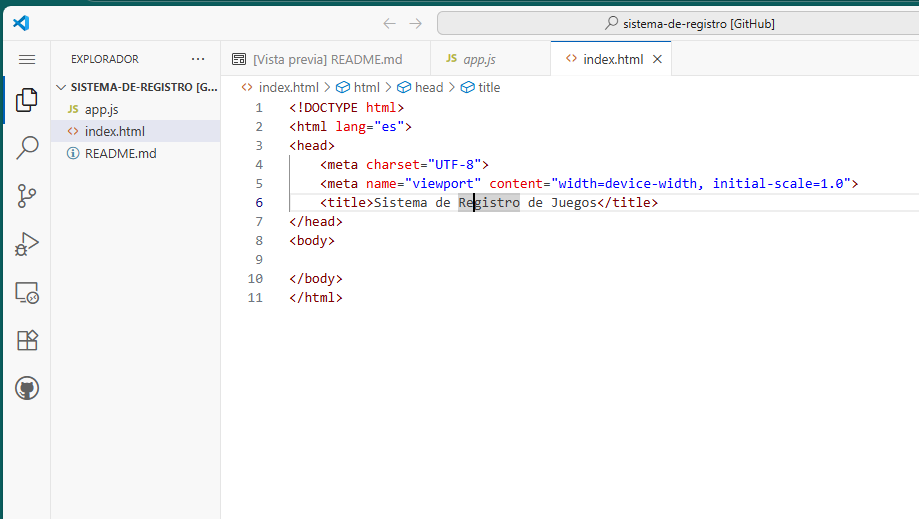Open the Remote Explorer view
Image resolution: width=919 pixels, height=519 pixels.
click(27, 292)
